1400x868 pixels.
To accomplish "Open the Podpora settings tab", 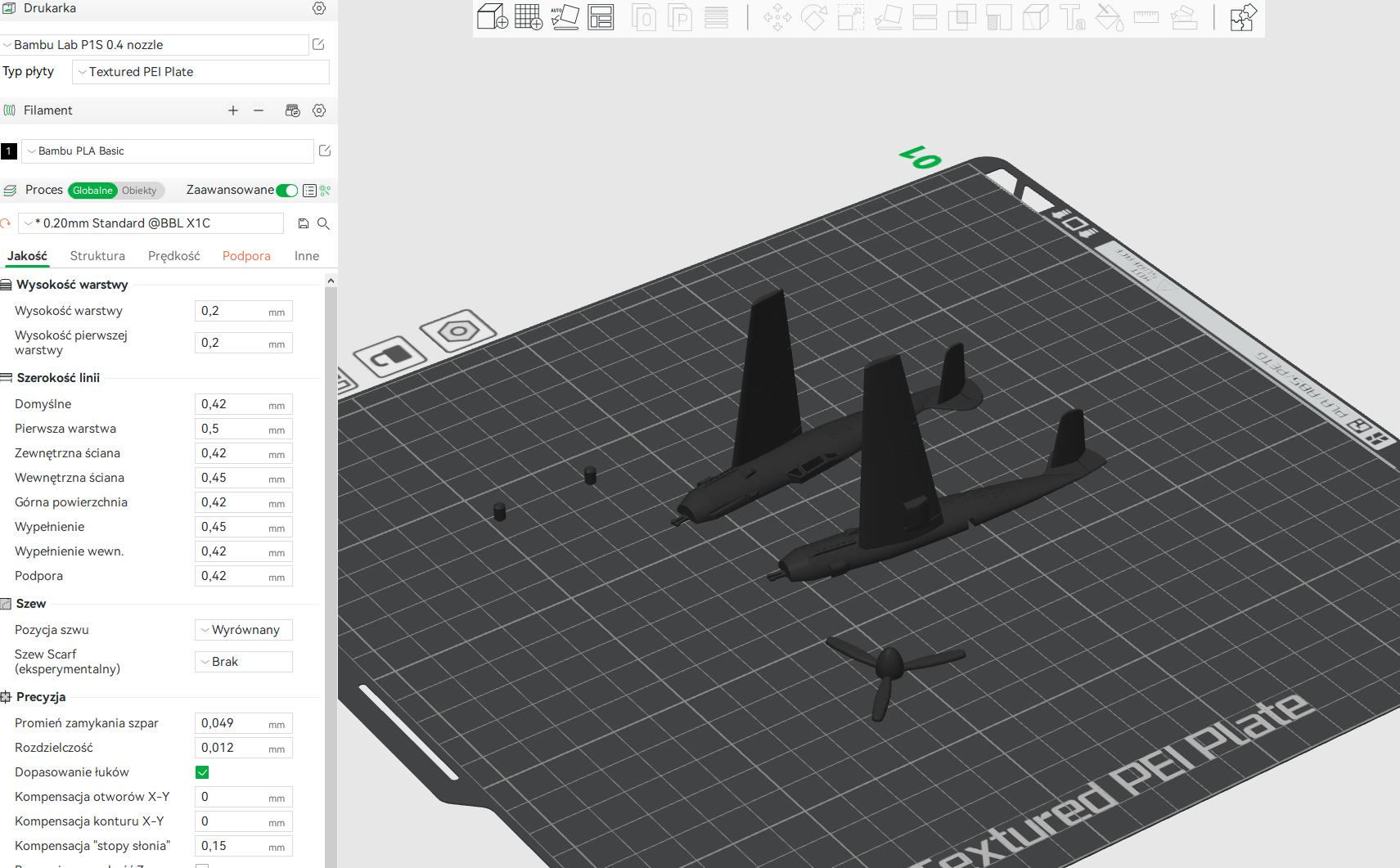I will click(246, 255).
